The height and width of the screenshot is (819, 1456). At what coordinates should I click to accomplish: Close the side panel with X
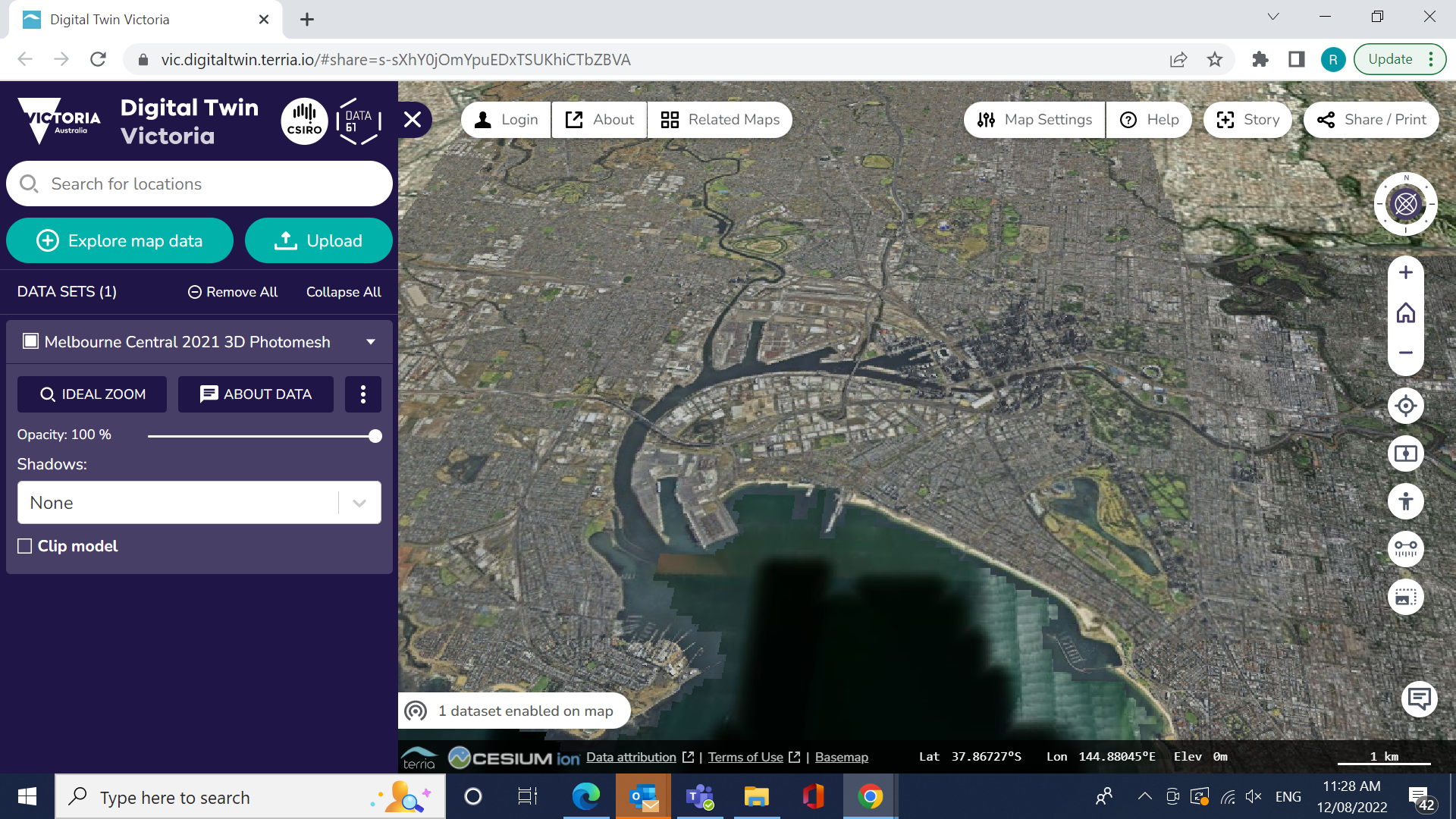(x=413, y=120)
